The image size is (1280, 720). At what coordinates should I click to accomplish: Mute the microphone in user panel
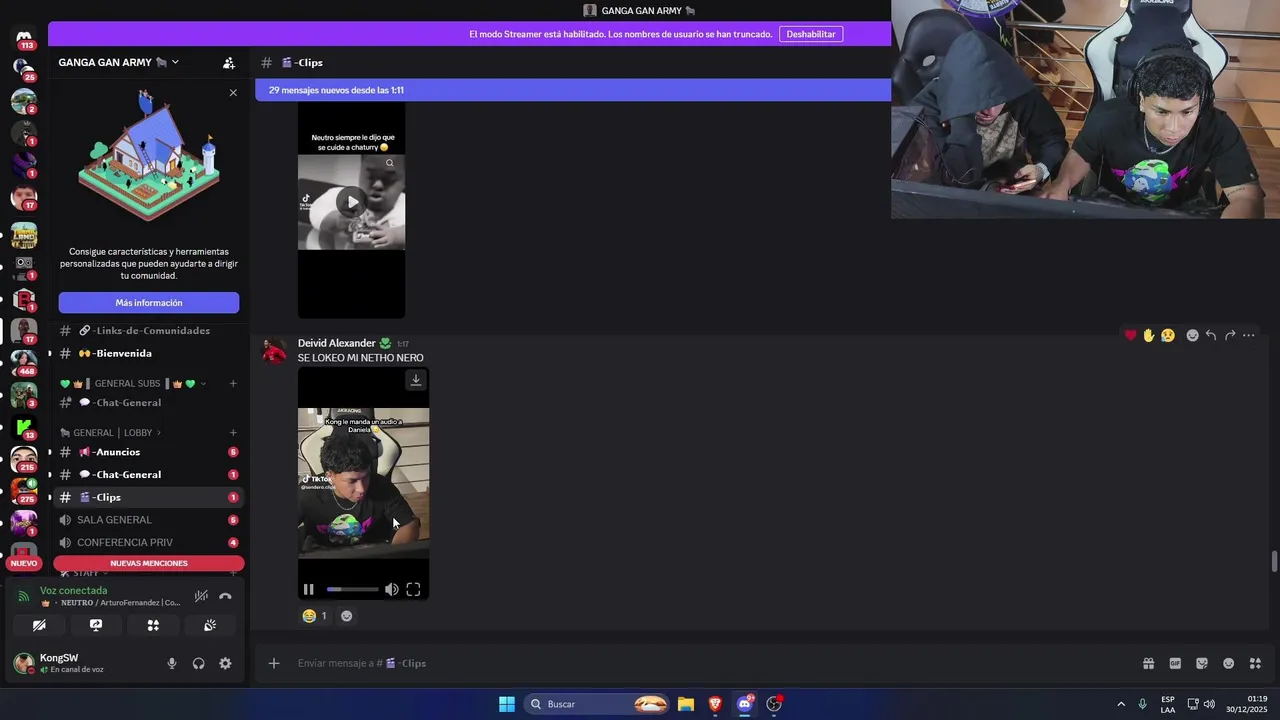172,663
